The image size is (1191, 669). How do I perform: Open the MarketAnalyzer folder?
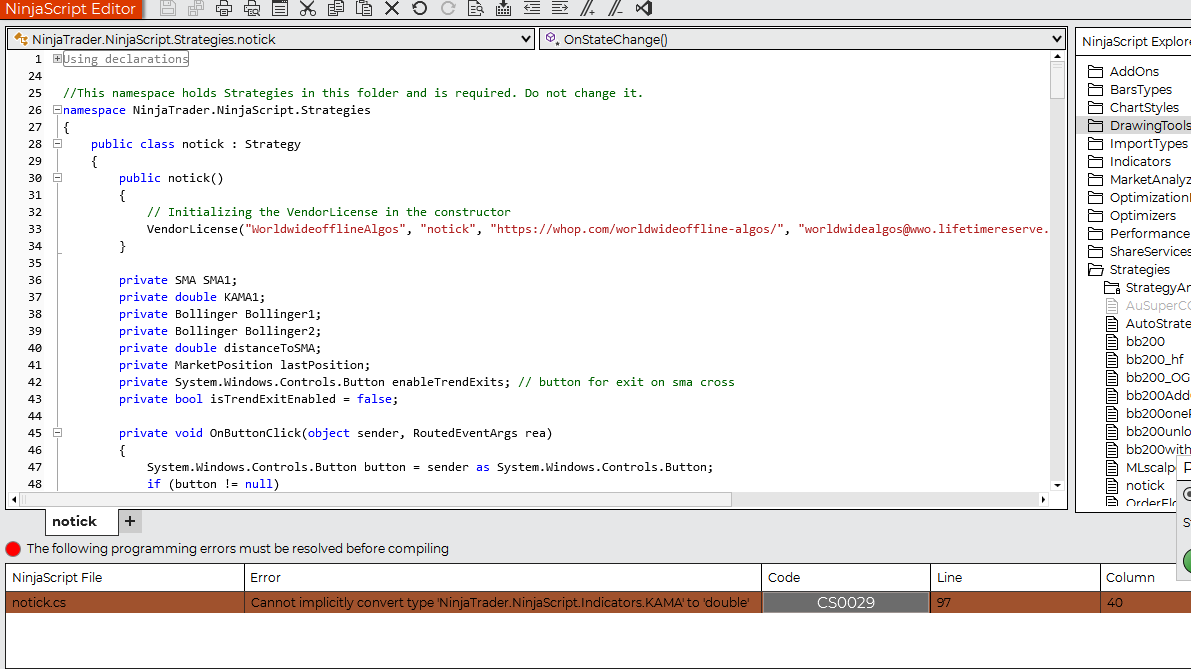point(1139,179)
